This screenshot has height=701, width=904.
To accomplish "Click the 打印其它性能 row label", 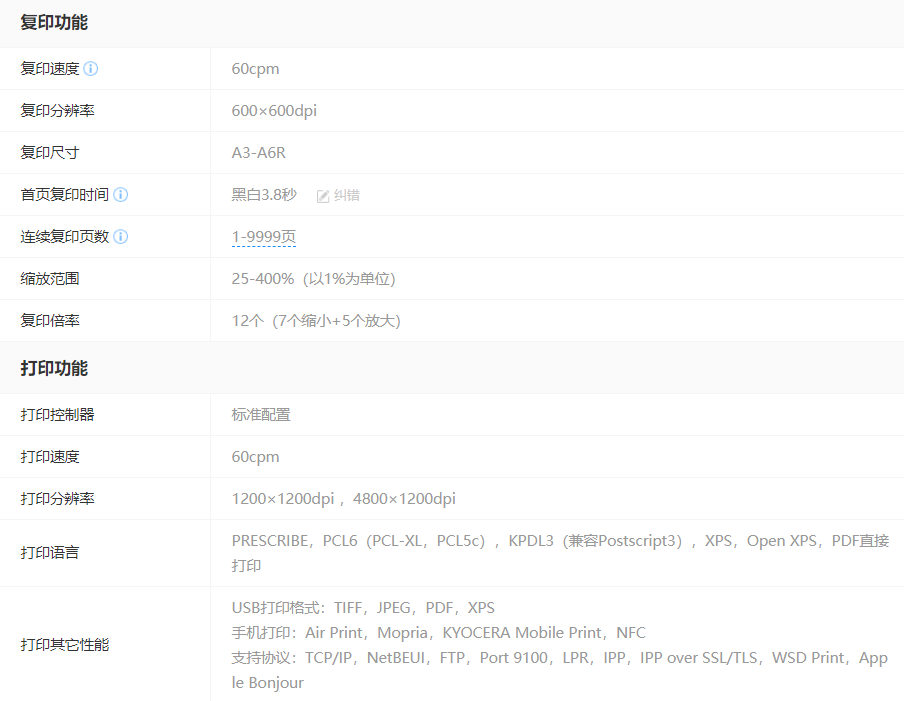I will point(65,644).
